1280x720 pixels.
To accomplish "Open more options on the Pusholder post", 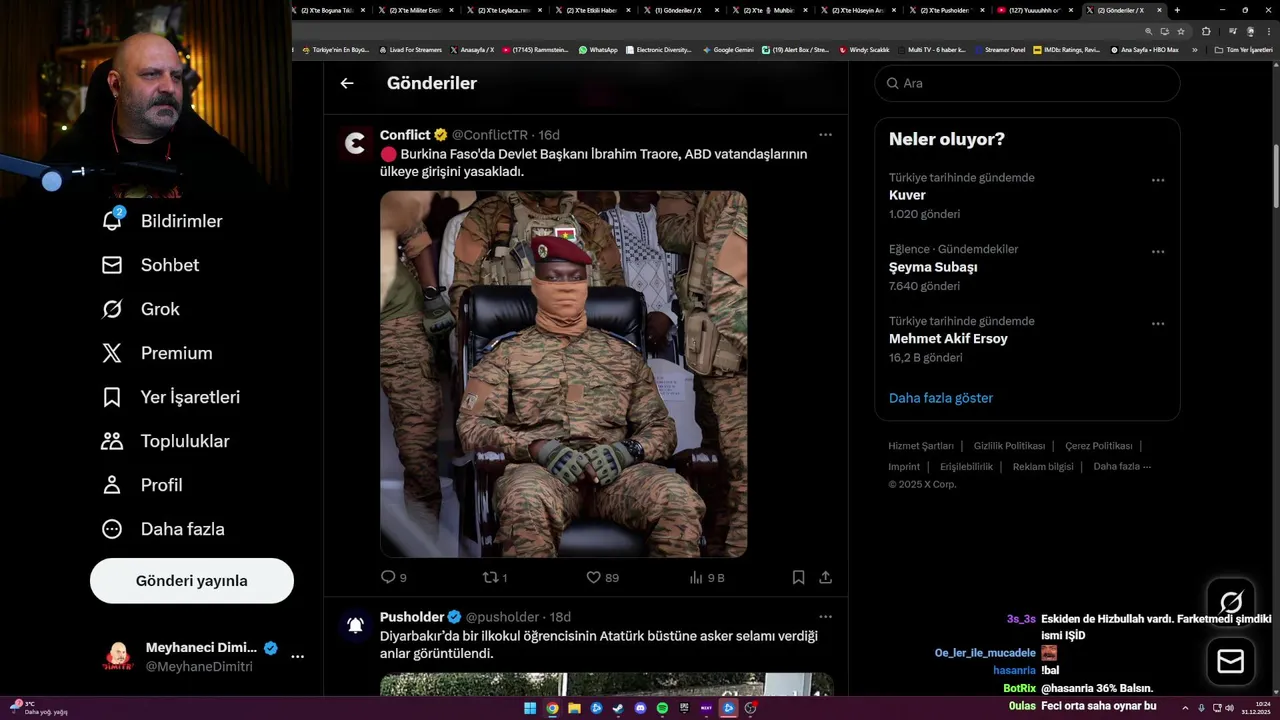I will coord(825,616).
